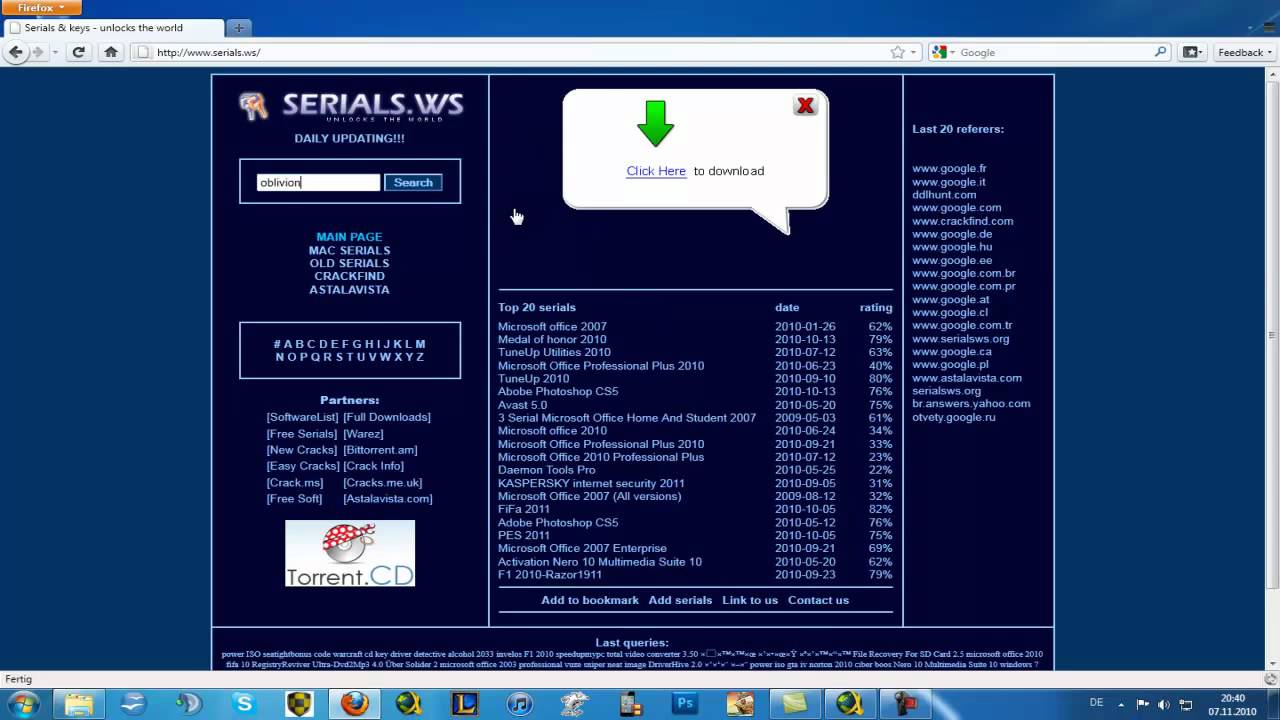Image resolution: width=1280 pixels, height=720 pixels.
Task: Open iTunes from the taskbar
Action: [x=519, y=704]
